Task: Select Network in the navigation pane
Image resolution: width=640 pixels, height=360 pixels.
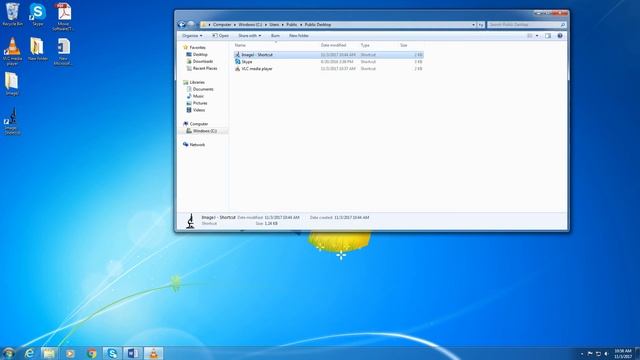Action: [x=197, y=144]
